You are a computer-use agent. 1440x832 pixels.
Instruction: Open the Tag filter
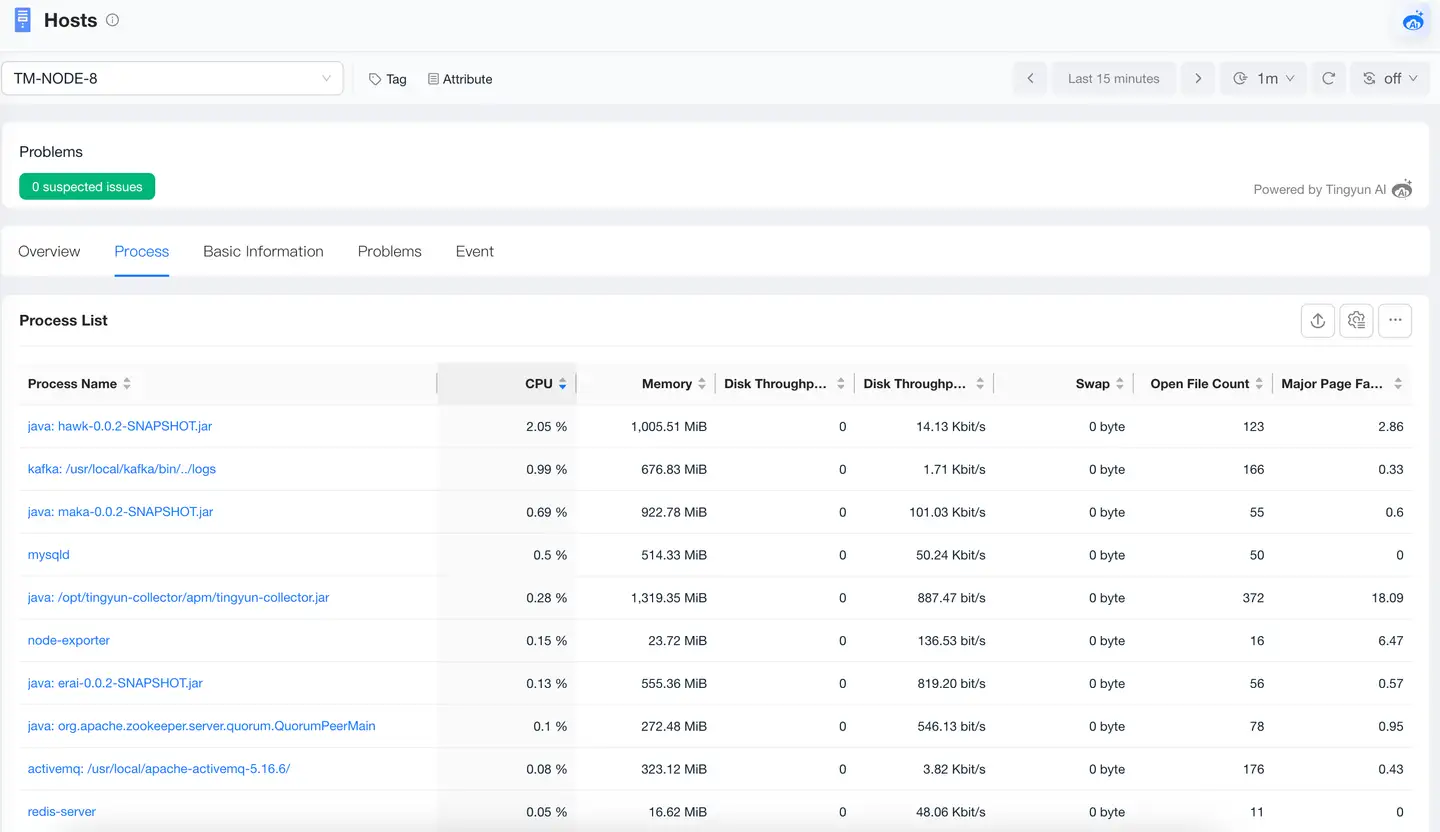[x=388, y=79]
